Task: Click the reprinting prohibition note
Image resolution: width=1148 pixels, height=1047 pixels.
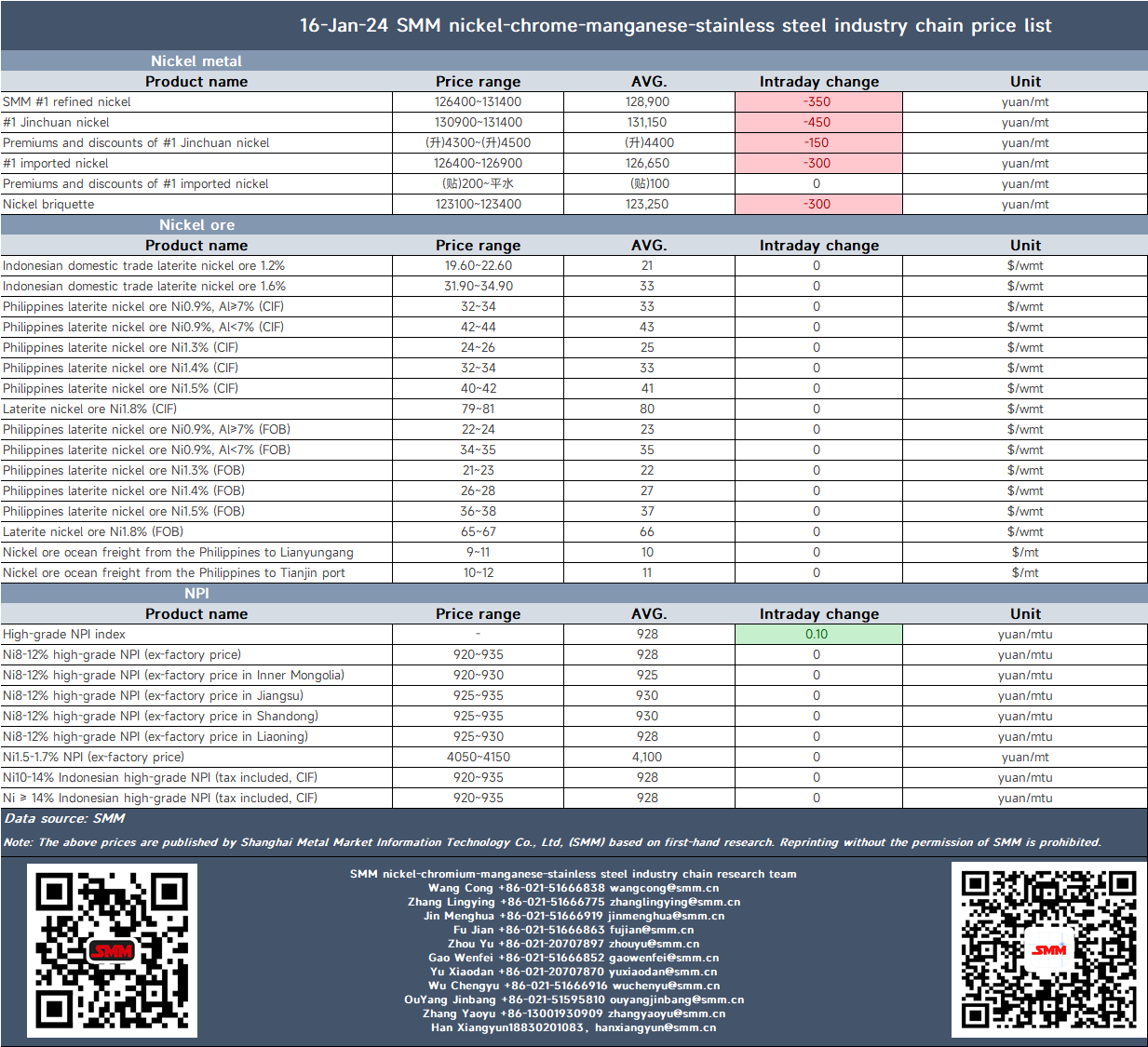Action: (x=552, y=842)
